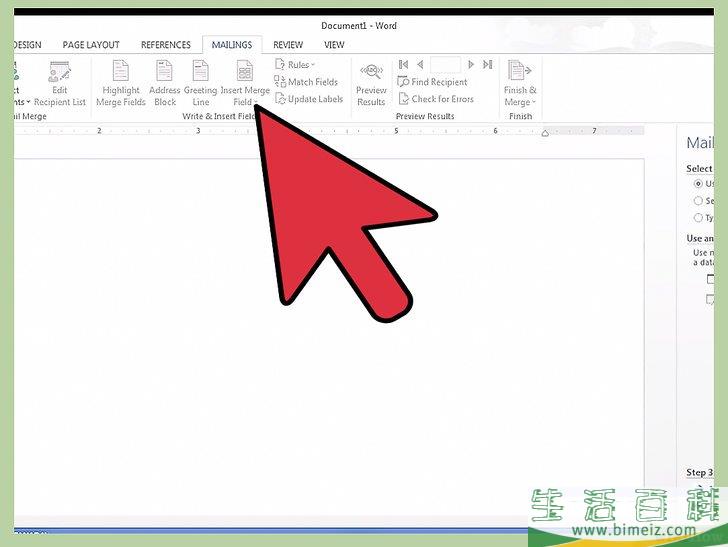728x547 pixels.
Task: Toggle Preview Results
Action: (371, 85)
